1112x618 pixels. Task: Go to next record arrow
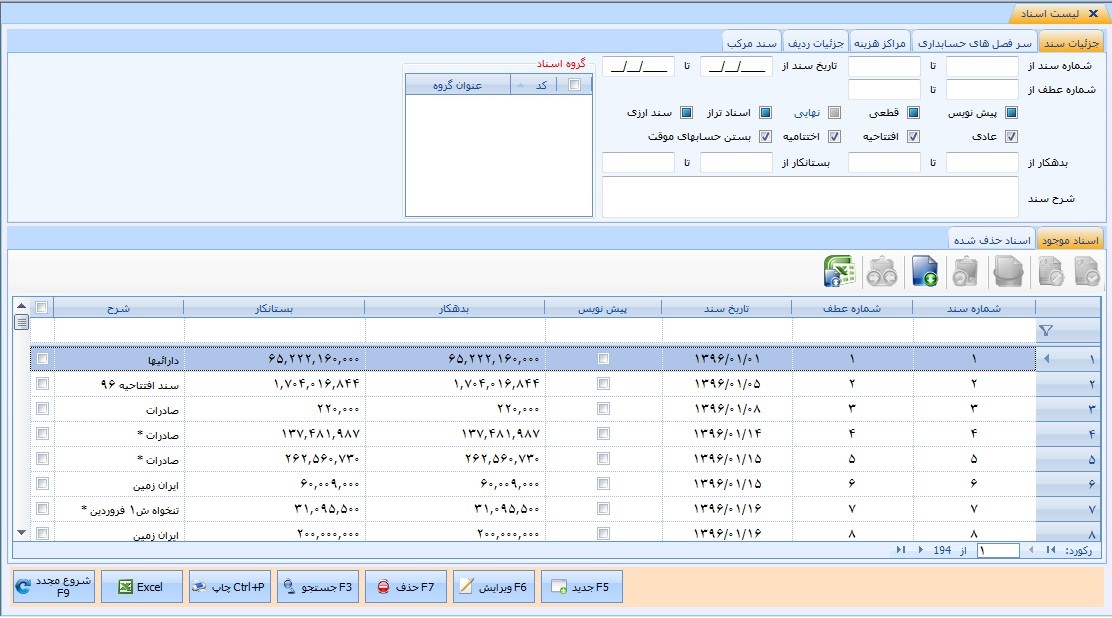click(x=921, y=550)
